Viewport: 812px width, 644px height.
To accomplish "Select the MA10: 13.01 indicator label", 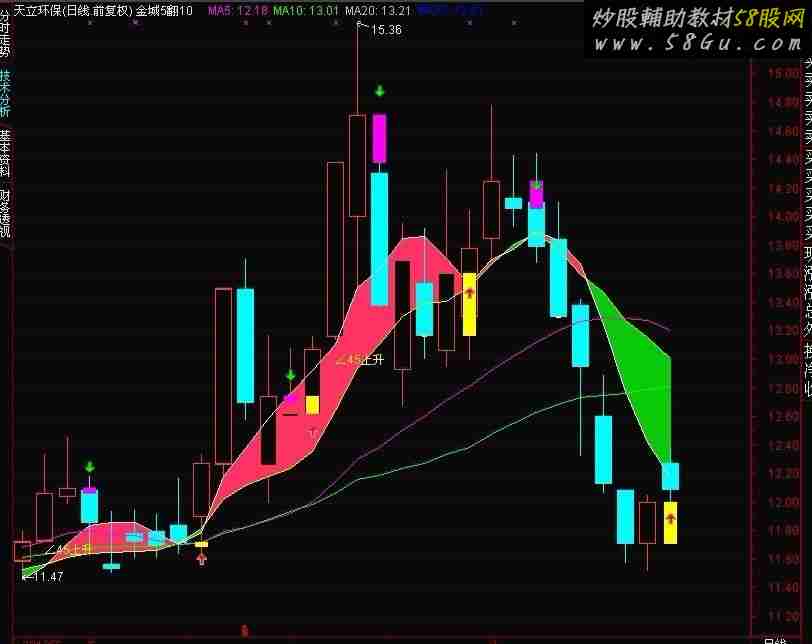I will click(306, 10).
